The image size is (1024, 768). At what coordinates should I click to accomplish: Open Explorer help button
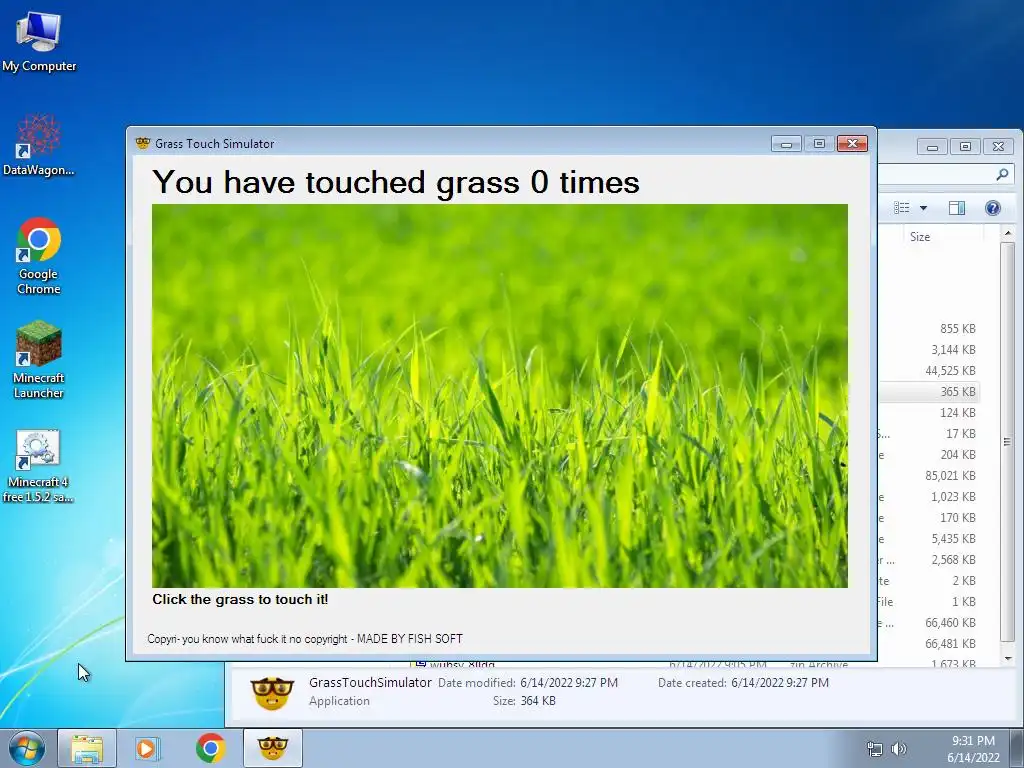point(993,208)
